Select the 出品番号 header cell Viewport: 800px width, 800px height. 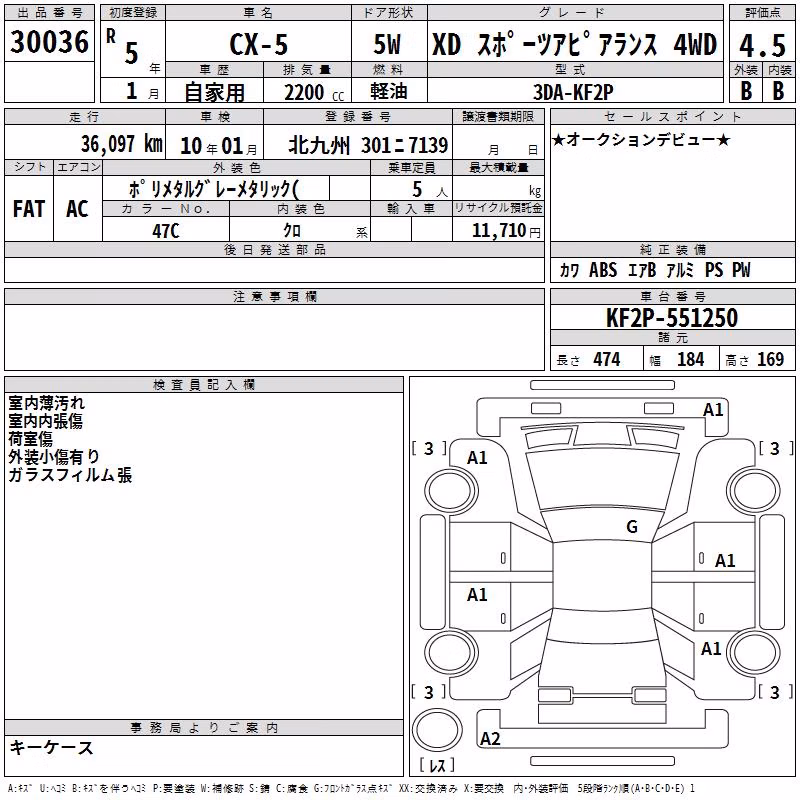click(49, 13)
